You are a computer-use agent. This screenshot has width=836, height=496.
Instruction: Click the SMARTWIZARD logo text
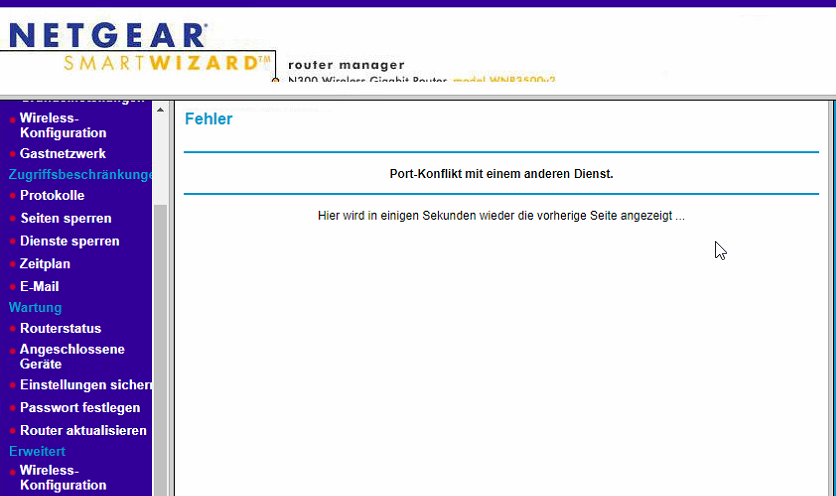(167, 63)
